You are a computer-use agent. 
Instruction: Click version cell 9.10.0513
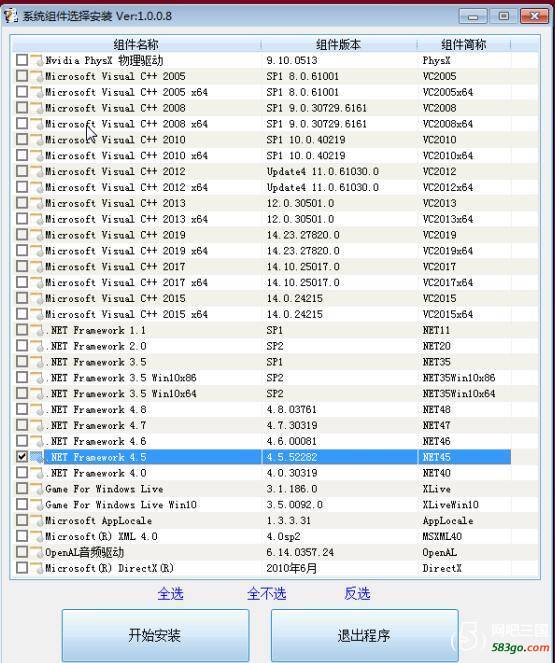(x=291, y=60)
